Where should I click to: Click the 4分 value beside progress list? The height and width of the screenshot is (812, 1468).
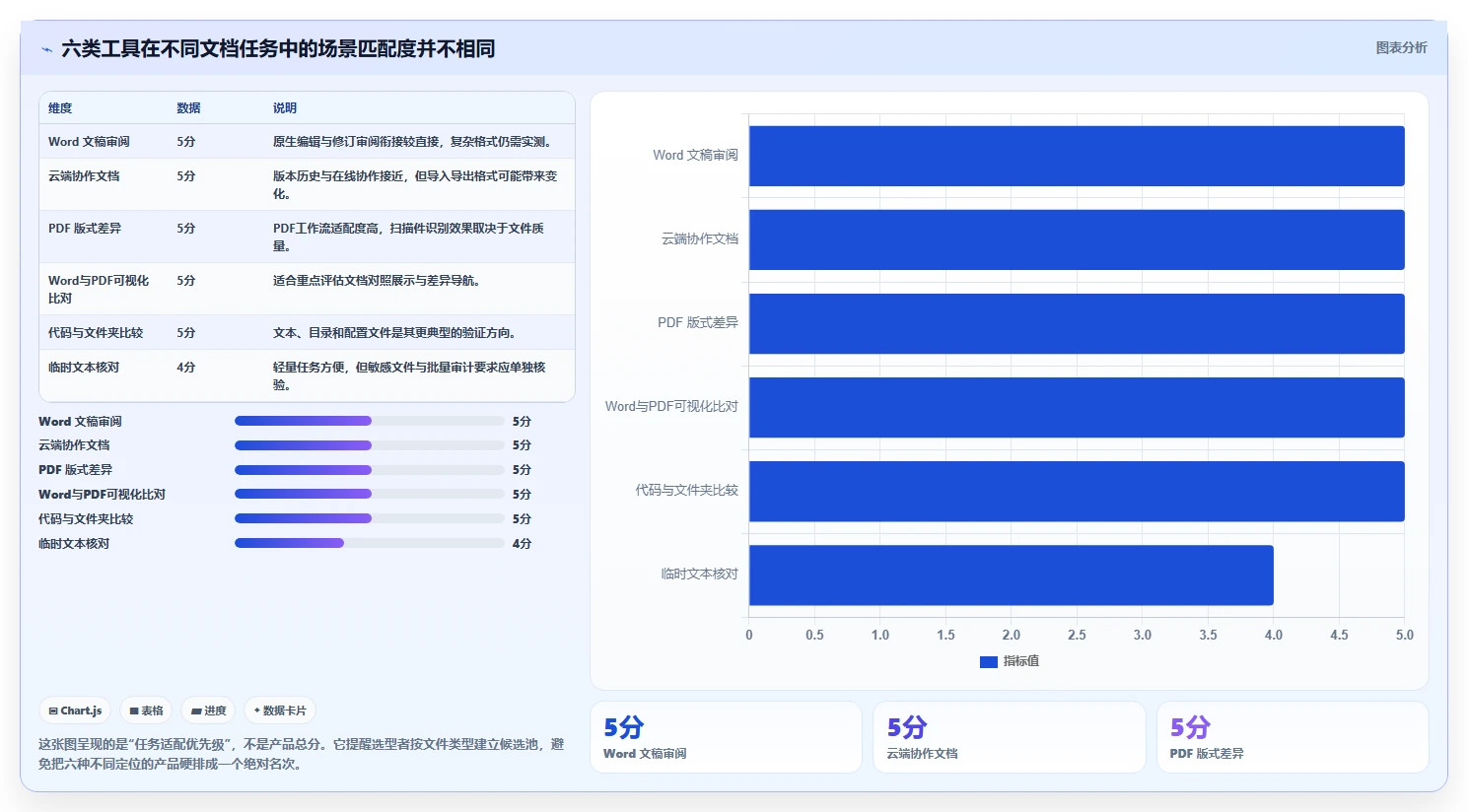[x=522, y=544]
